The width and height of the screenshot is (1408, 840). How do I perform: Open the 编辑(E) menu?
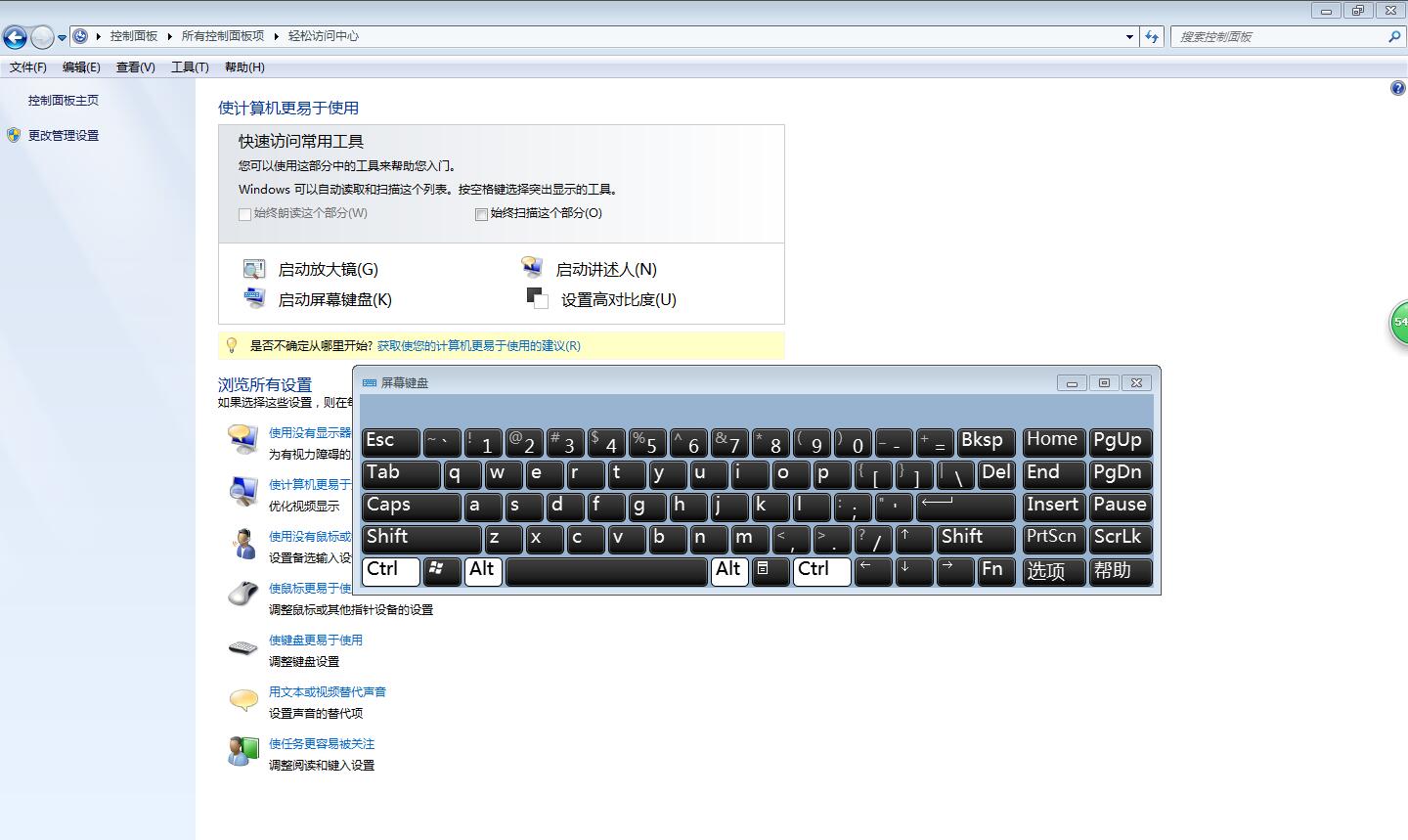coord(81,67)
